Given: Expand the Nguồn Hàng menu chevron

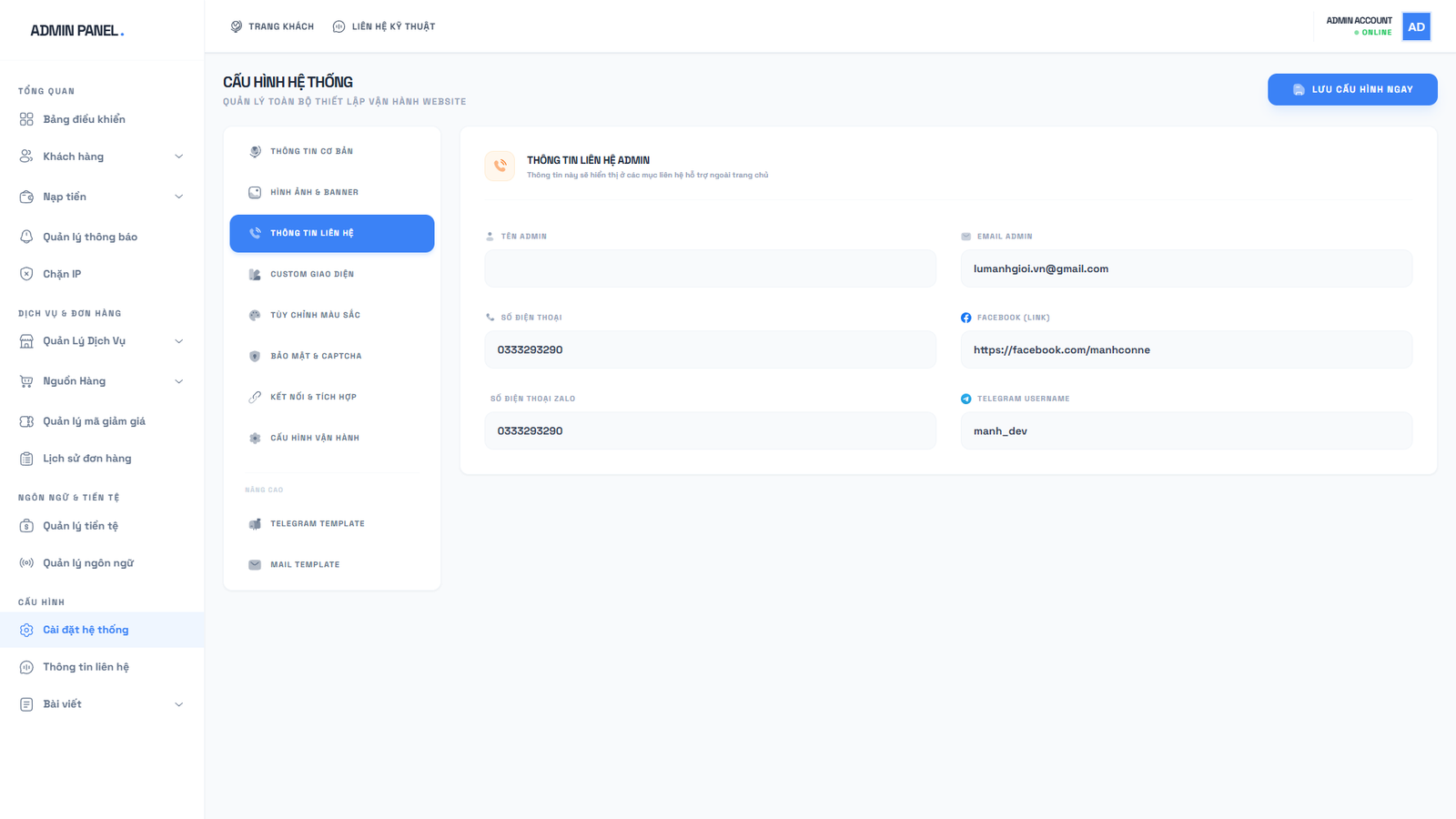Looking at the screenshot, I should (178, 381).
